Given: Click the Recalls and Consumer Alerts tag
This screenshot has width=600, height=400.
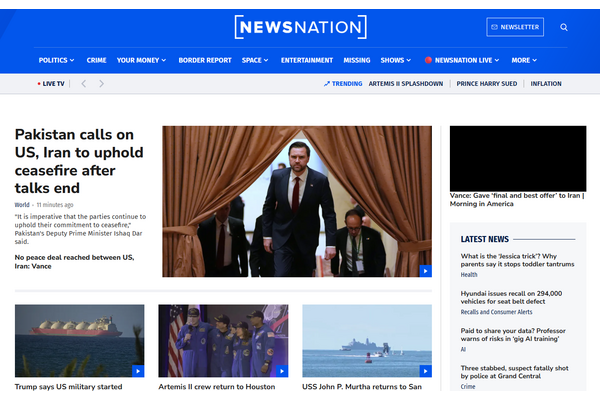Looking at the screenshot, I should tap(496, 312).
